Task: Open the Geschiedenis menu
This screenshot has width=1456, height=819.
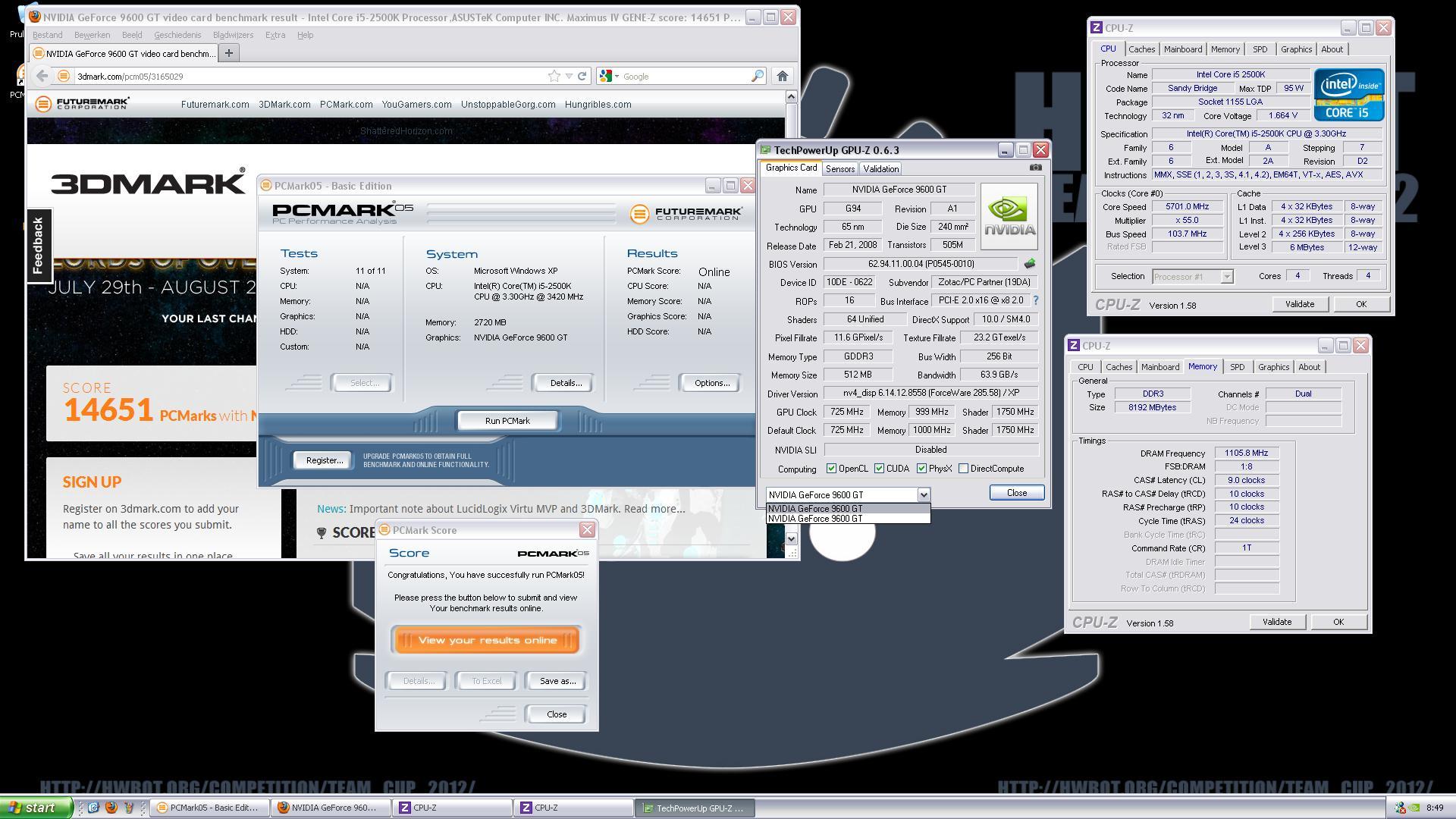Action: (x=177, y=35)
